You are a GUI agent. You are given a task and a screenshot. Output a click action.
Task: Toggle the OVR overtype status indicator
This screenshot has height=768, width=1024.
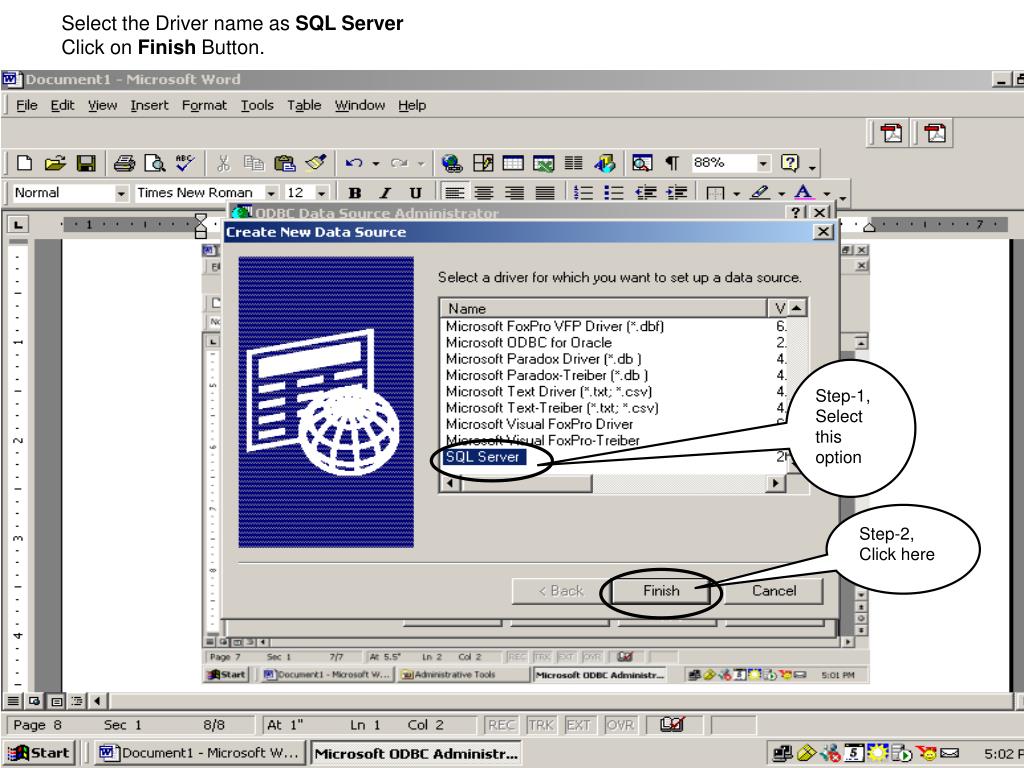click(620, 725)
